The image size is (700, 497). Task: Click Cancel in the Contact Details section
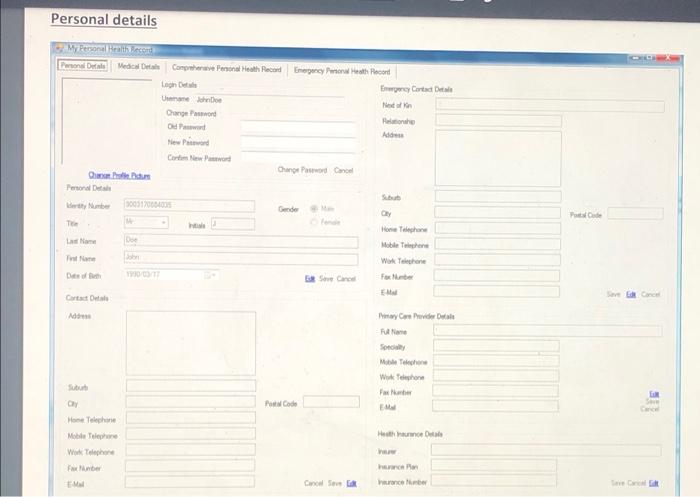coord(313,483)
